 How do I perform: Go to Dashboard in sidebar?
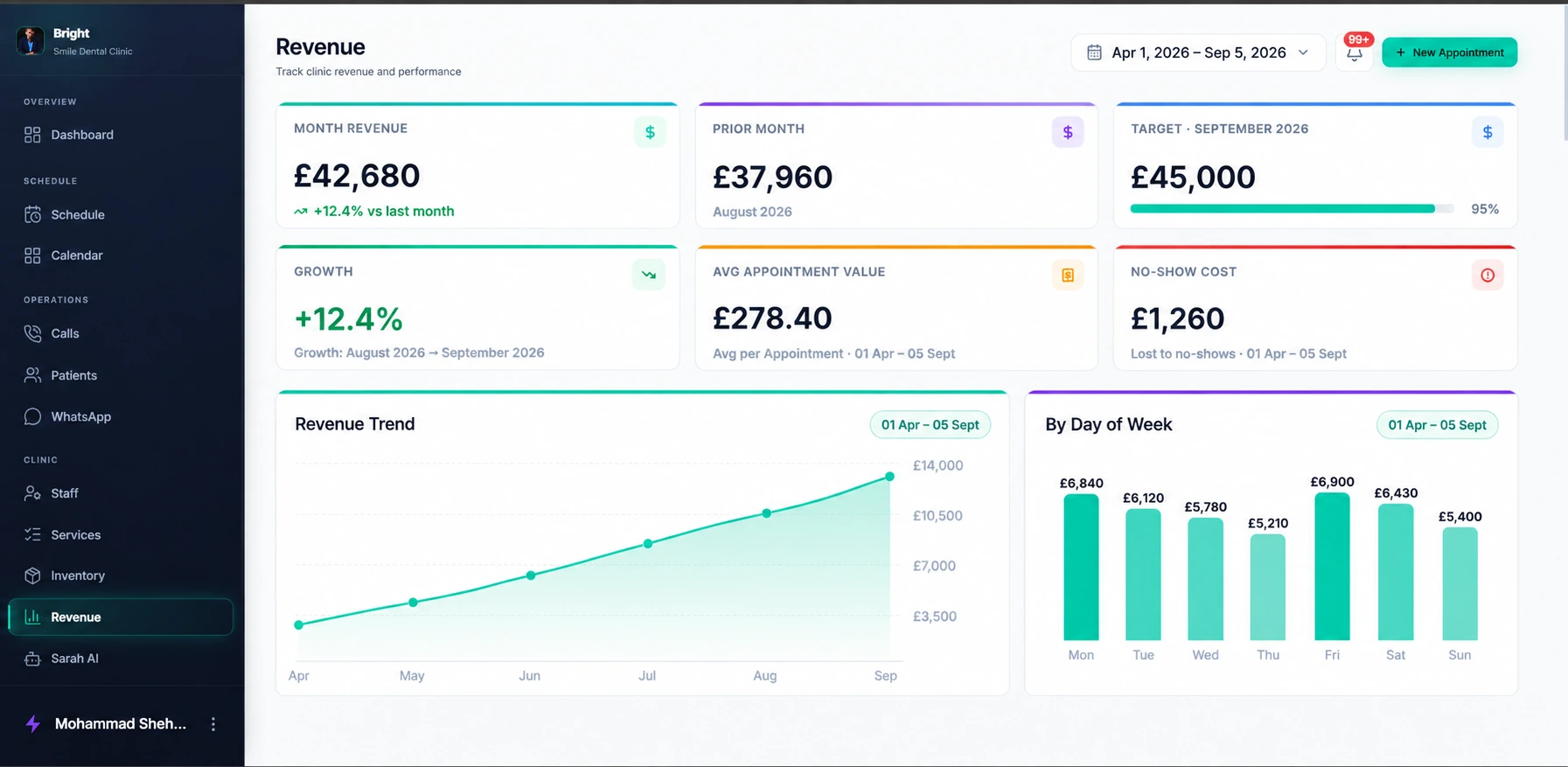click(x=121, y=135)
